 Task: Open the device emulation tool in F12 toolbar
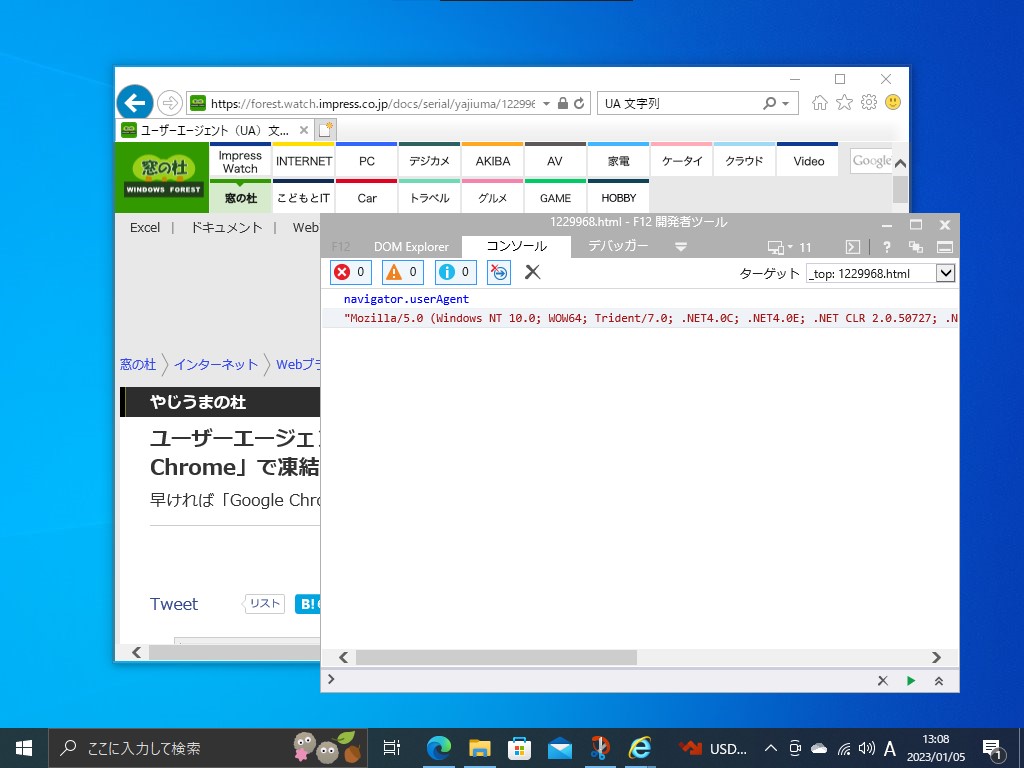click(x=776, y=247)
